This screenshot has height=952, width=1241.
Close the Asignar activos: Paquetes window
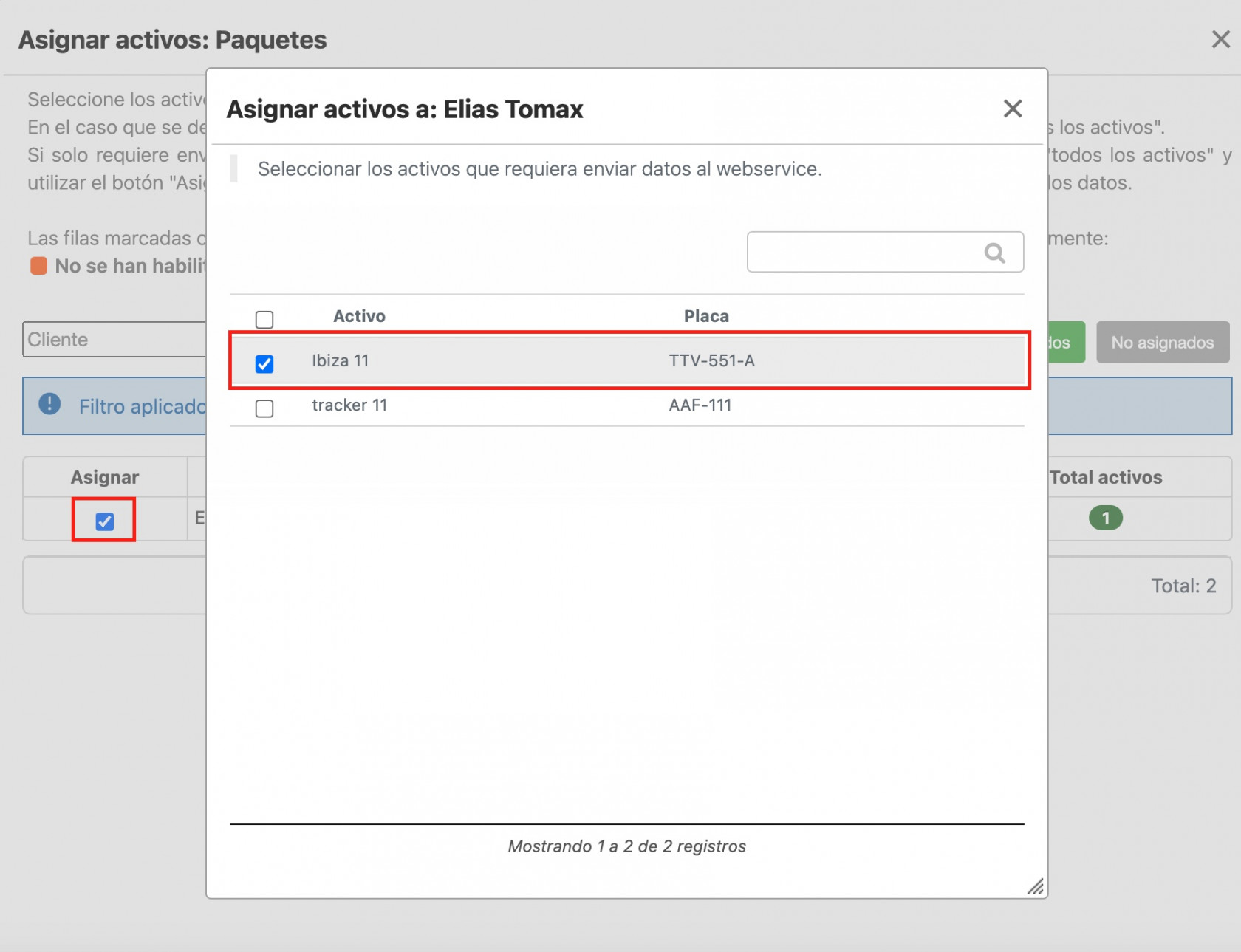pos(1220,39)
